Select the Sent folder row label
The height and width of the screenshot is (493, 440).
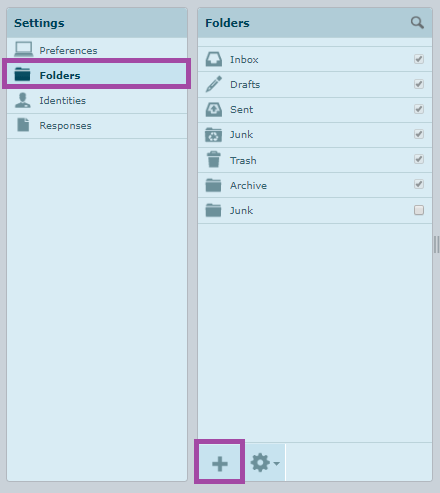242,110
